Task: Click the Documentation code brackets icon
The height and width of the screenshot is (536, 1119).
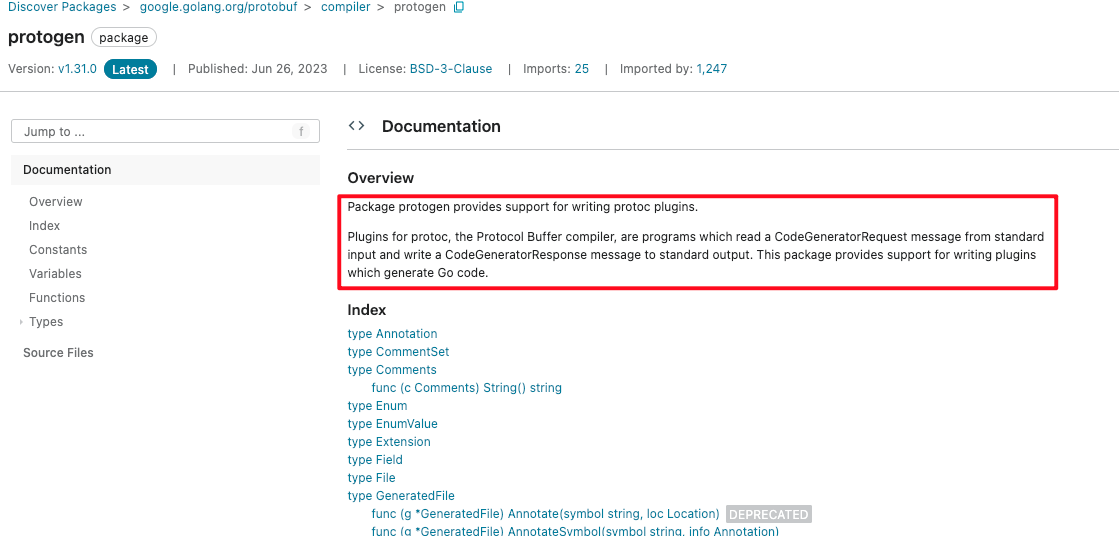Action: [x=356, y=126]
